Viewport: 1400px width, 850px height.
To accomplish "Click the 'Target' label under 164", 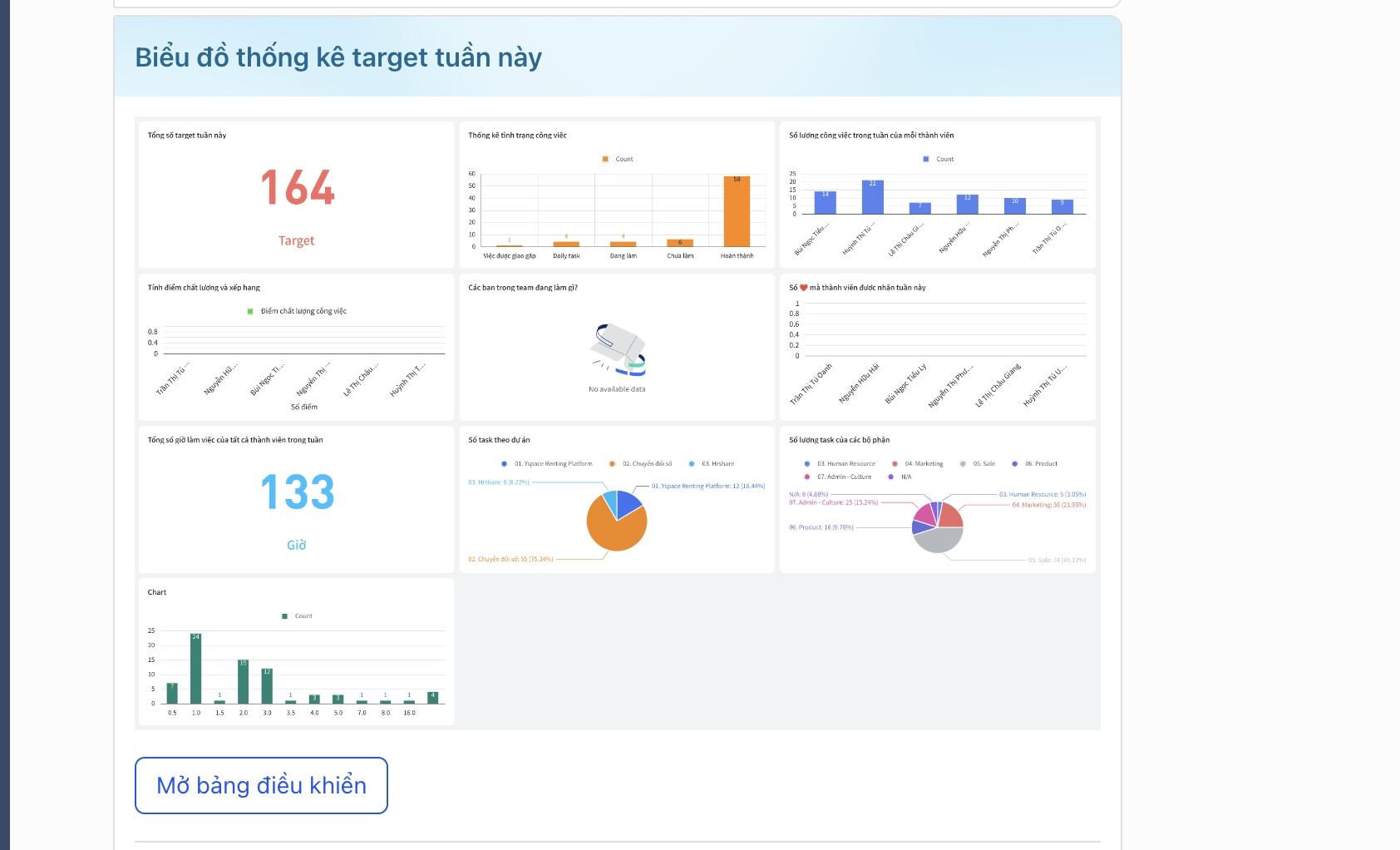I will (x=297, y=240).
